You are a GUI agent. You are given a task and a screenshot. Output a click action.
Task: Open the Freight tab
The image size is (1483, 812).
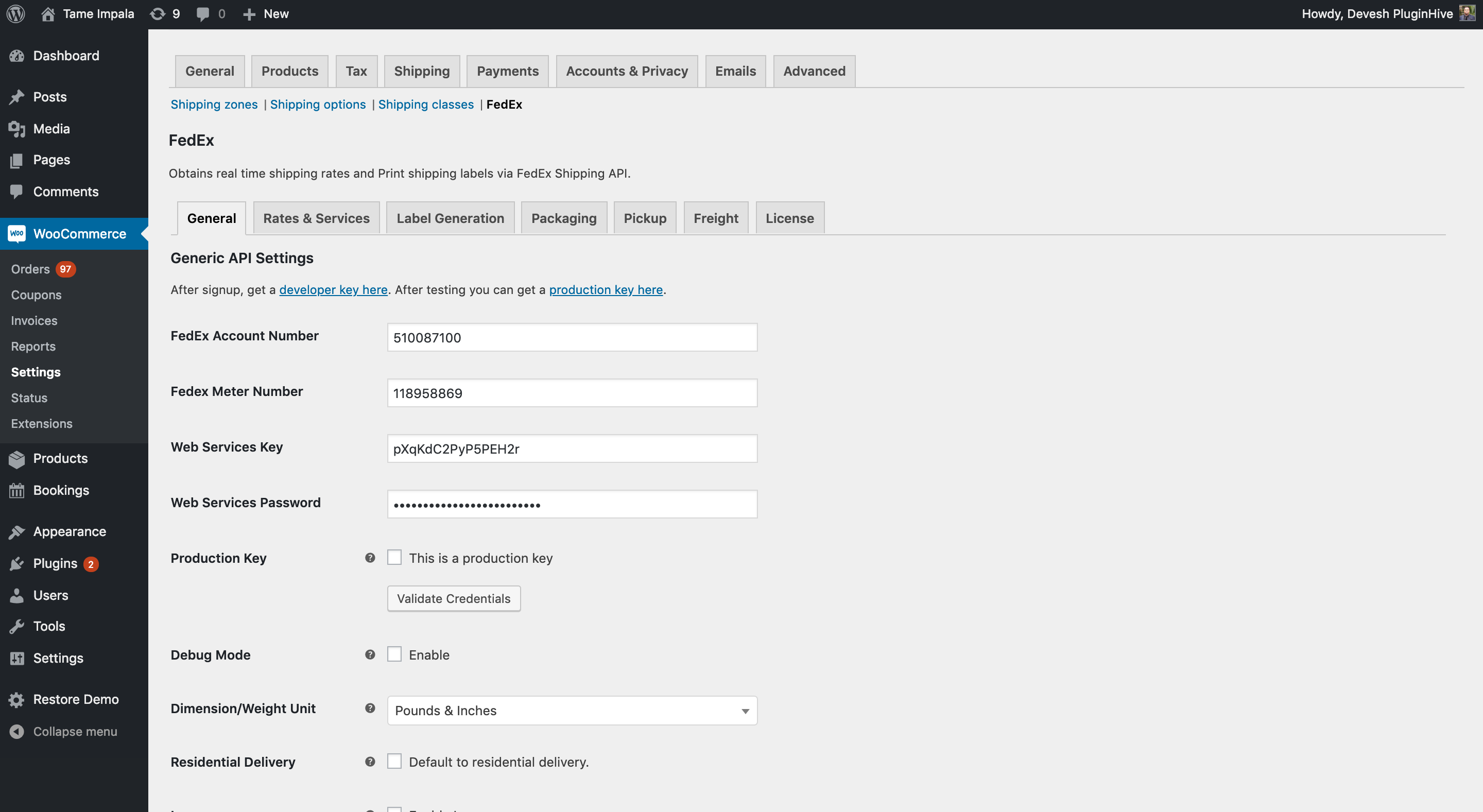click(716, 218)
